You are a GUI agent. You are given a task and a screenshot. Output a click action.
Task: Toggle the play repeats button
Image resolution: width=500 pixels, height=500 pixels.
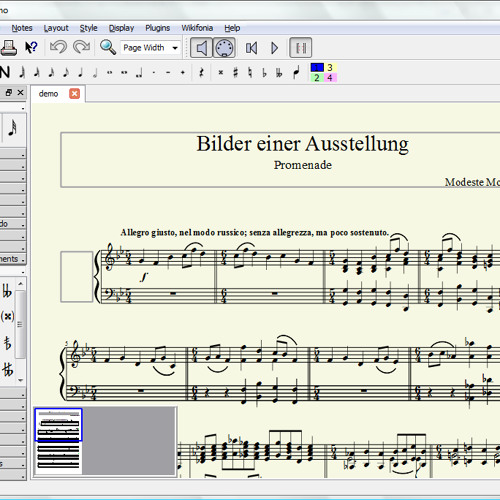[x=301, y=48]
